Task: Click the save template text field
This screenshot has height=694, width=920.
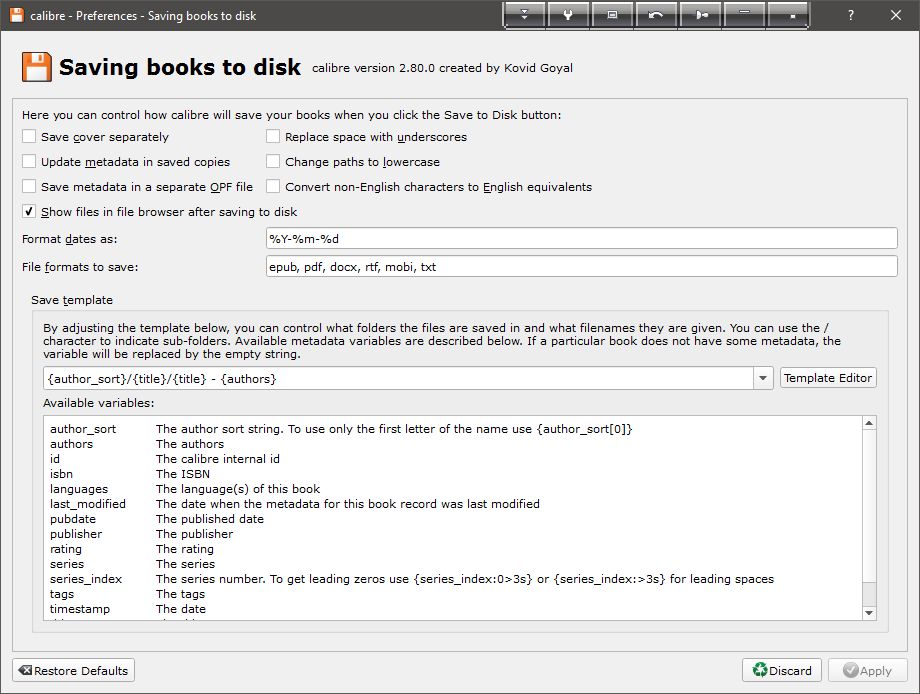Action: tap(398, 378)
